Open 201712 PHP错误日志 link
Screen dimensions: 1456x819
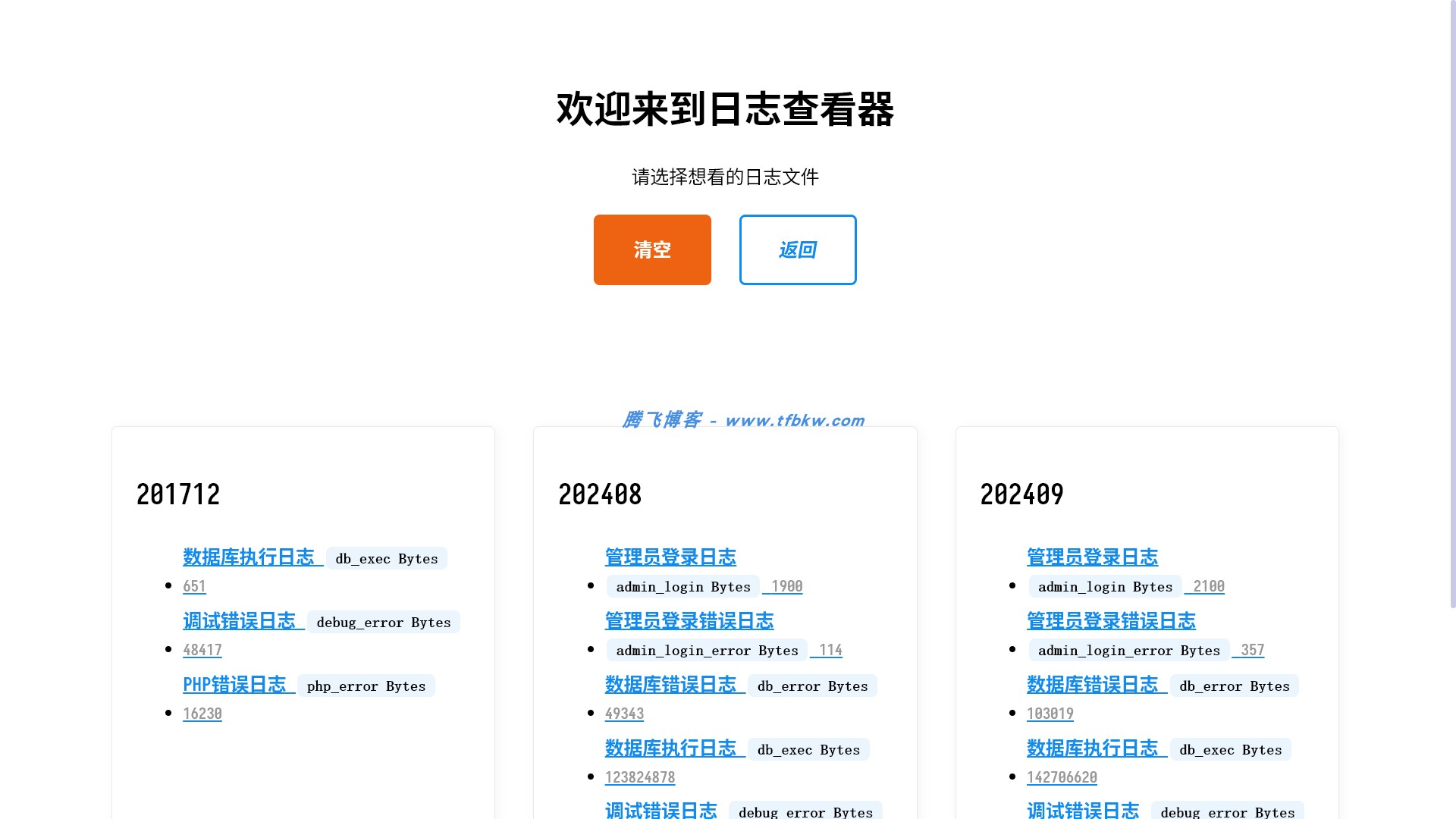coord(234,685)
